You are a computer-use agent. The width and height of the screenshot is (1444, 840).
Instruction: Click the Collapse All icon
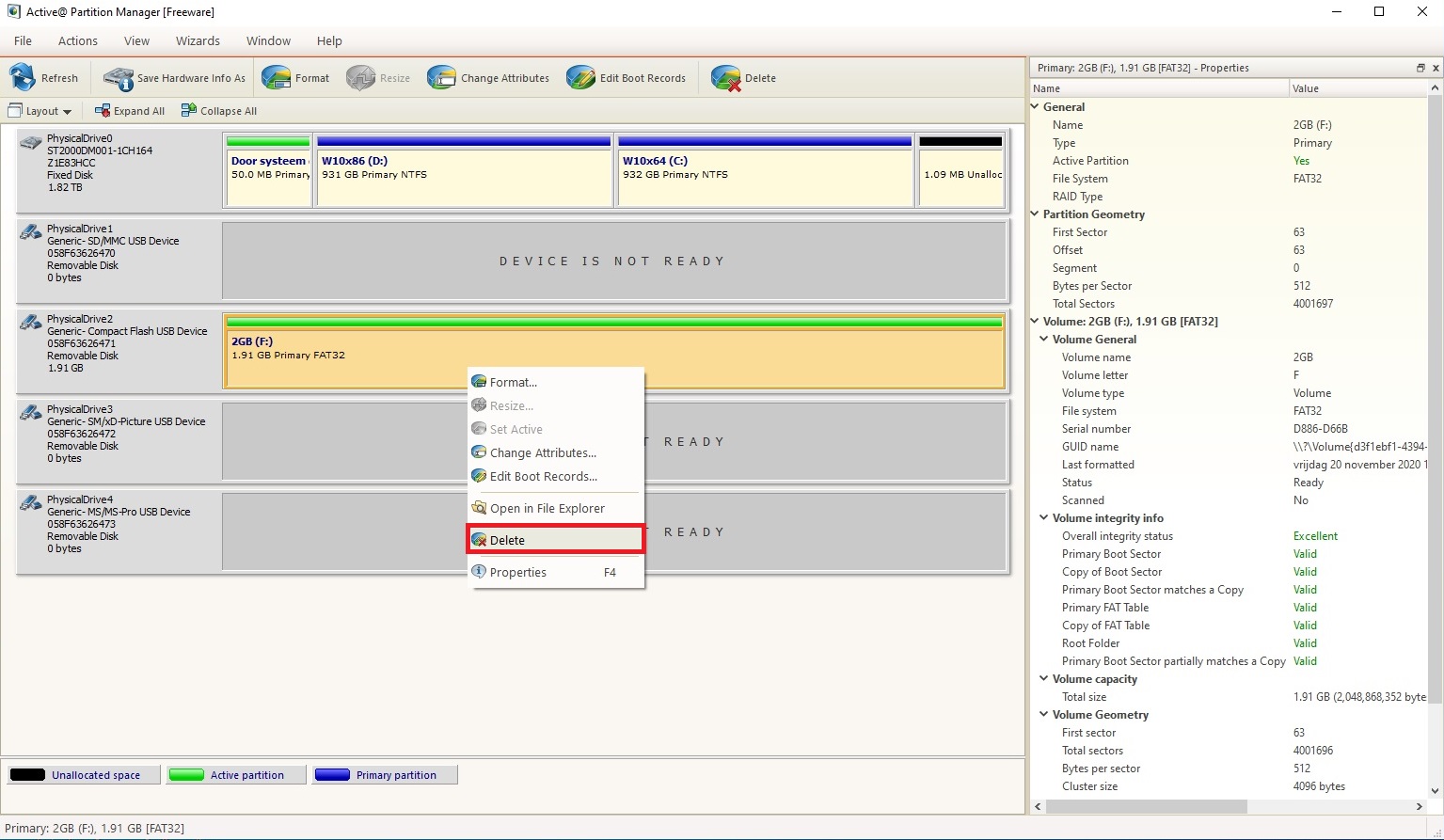[x=189, y=111]
